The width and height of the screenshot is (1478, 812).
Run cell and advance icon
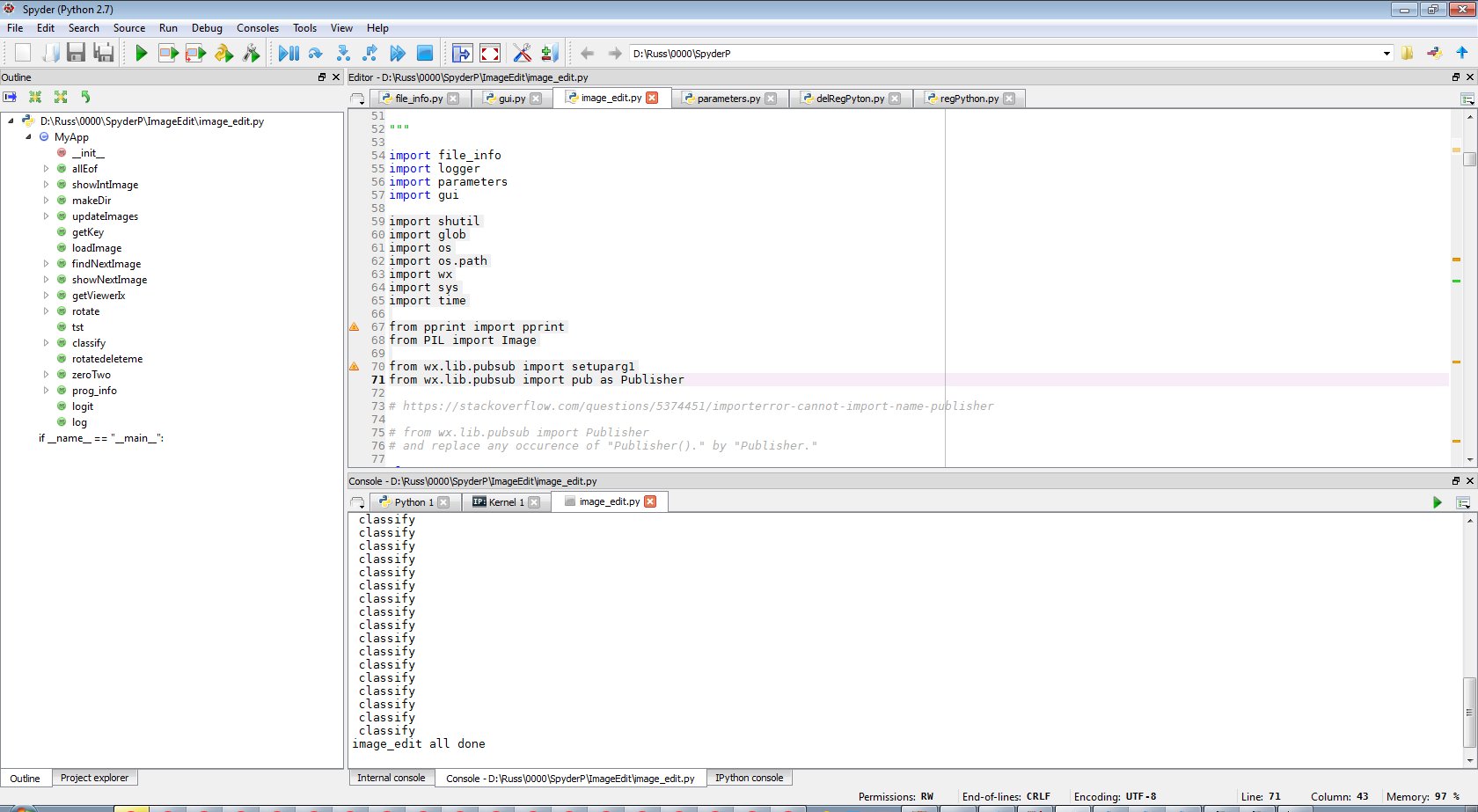(x=195, y=53)
